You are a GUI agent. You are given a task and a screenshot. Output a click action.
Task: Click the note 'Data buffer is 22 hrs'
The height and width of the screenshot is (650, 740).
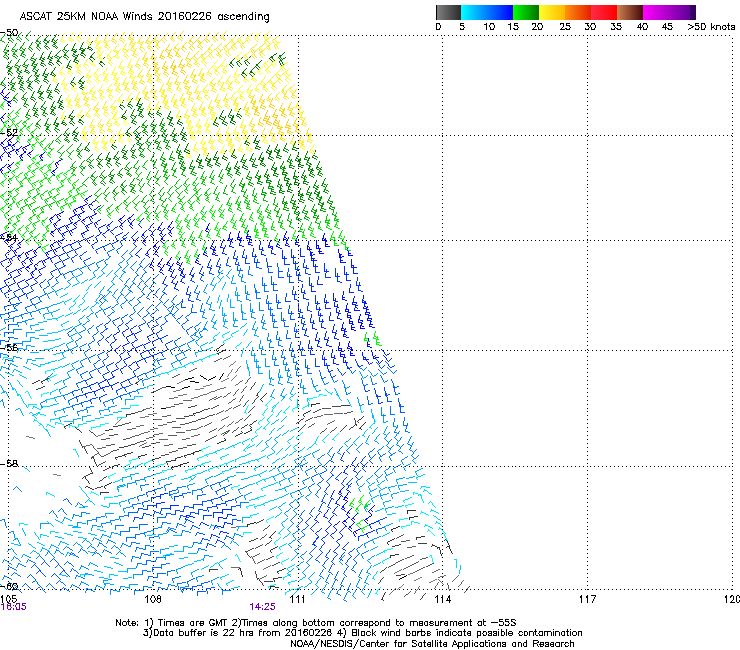tap(203, 633)
